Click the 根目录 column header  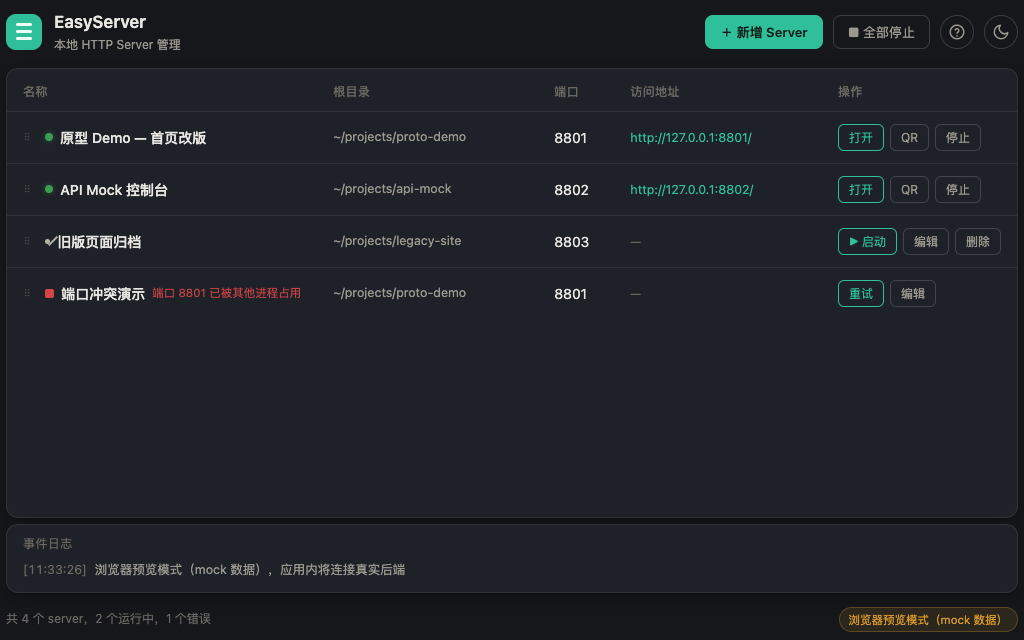tap(351, 91)
